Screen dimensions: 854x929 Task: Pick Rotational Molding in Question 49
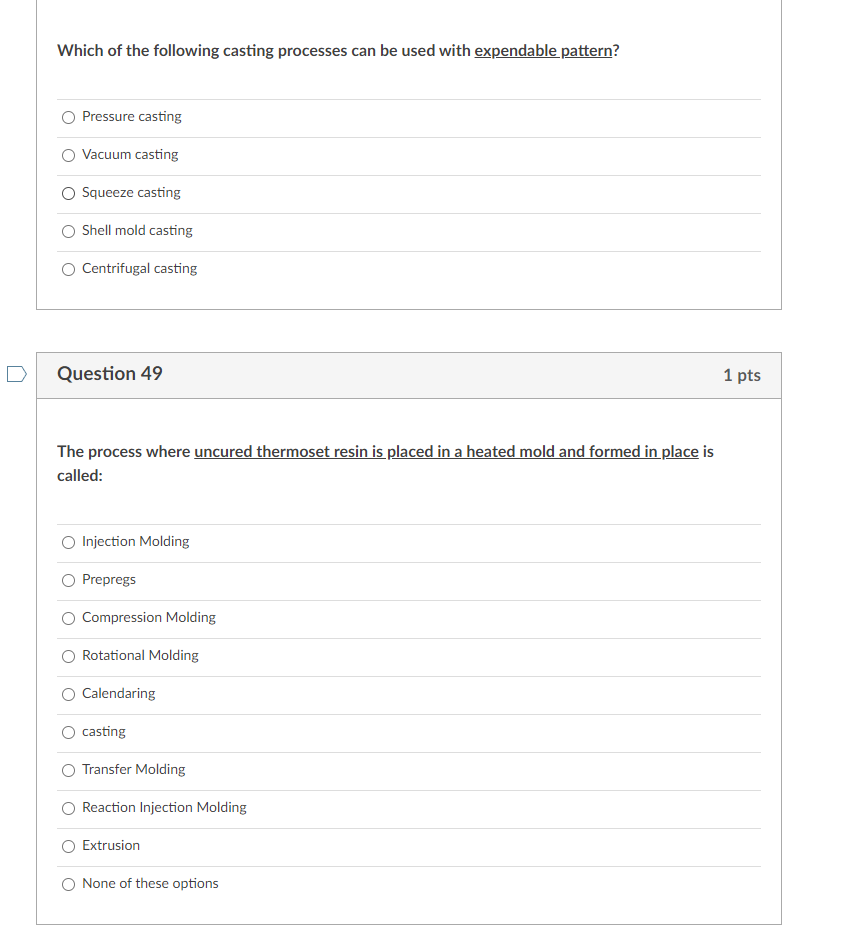click(68, 656)
